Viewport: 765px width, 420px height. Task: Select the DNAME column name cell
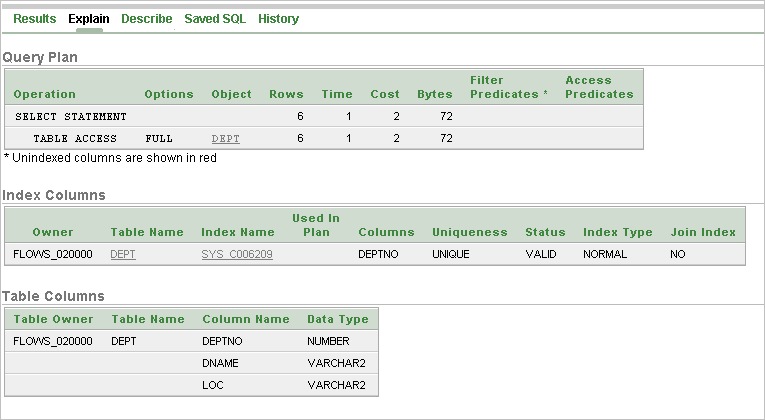pos(220,363)
